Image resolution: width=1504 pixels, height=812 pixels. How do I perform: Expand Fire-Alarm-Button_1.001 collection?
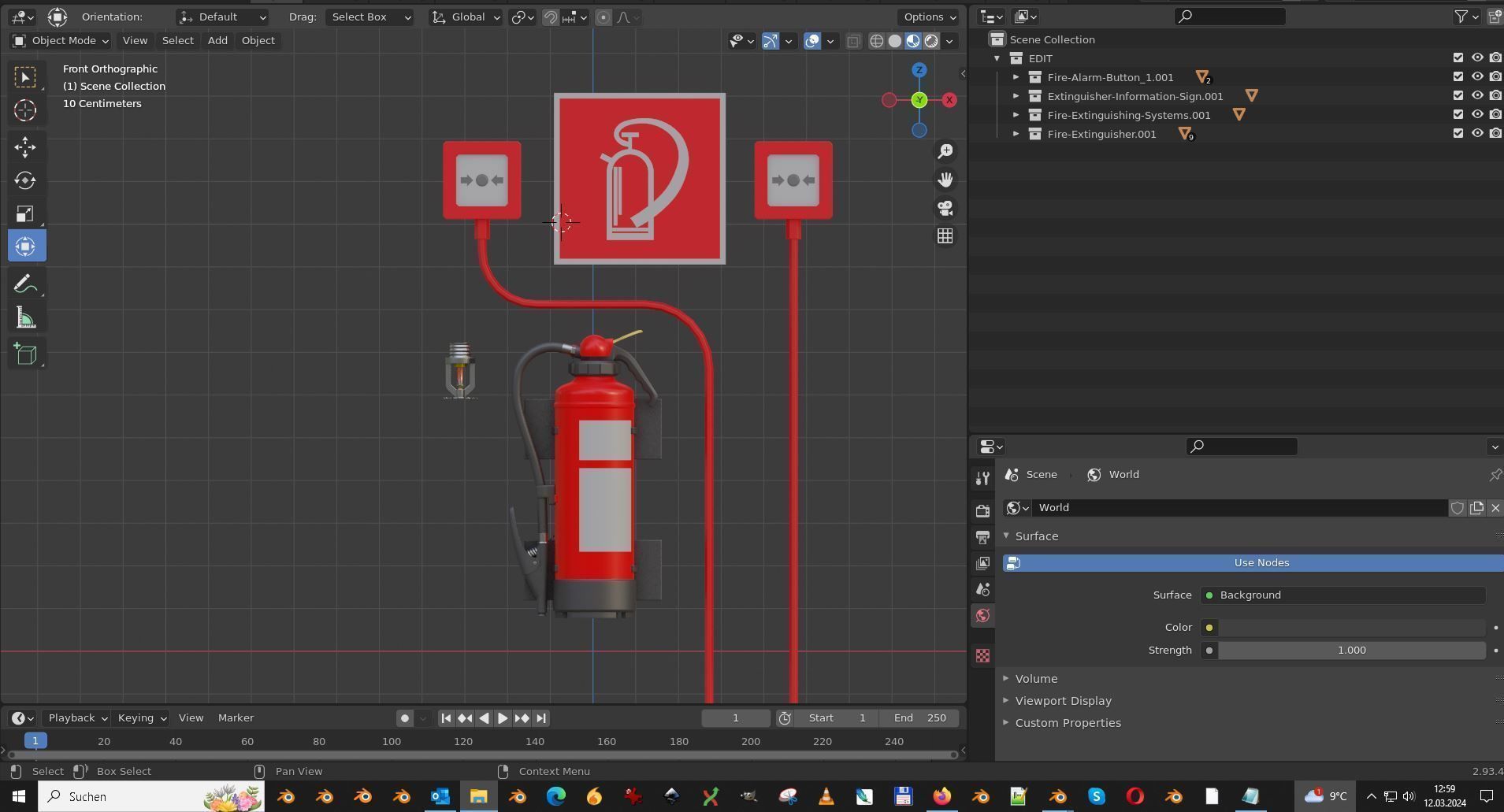point(1016,77)
